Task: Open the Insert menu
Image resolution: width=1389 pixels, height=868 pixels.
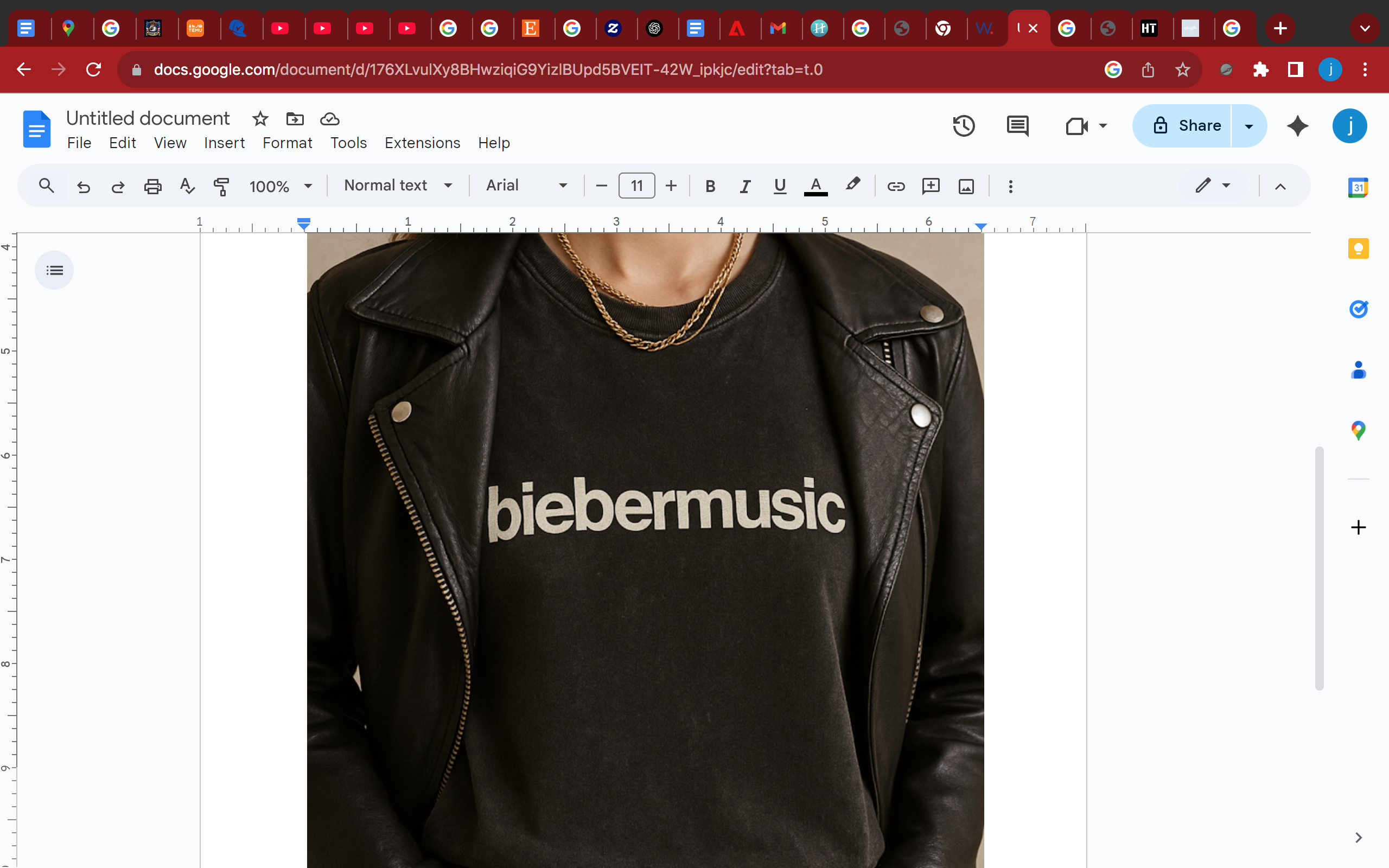Action: click(x=225, y=142)
